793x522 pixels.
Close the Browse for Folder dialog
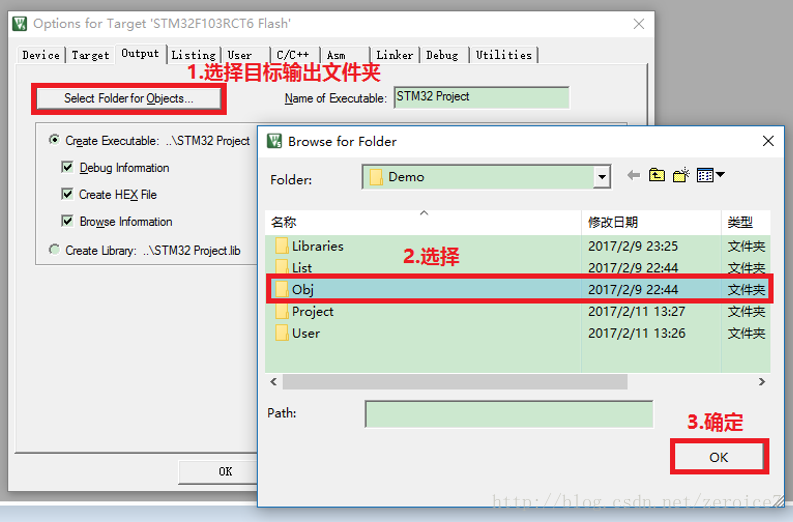(x=768, y=141)
